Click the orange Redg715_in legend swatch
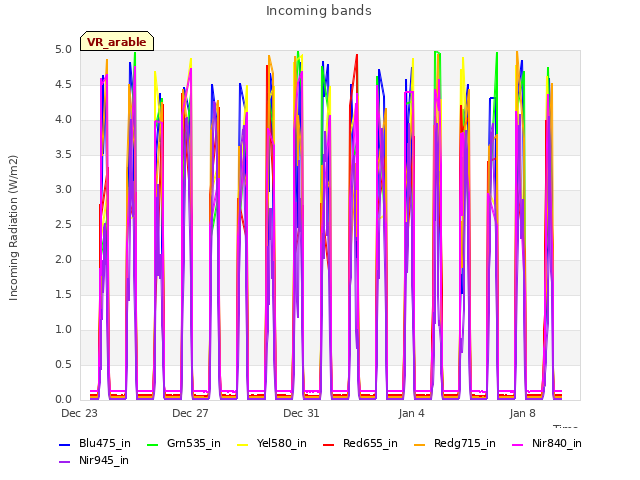The height and width of the screenshot is (480, 640). (x=420, y=444)
